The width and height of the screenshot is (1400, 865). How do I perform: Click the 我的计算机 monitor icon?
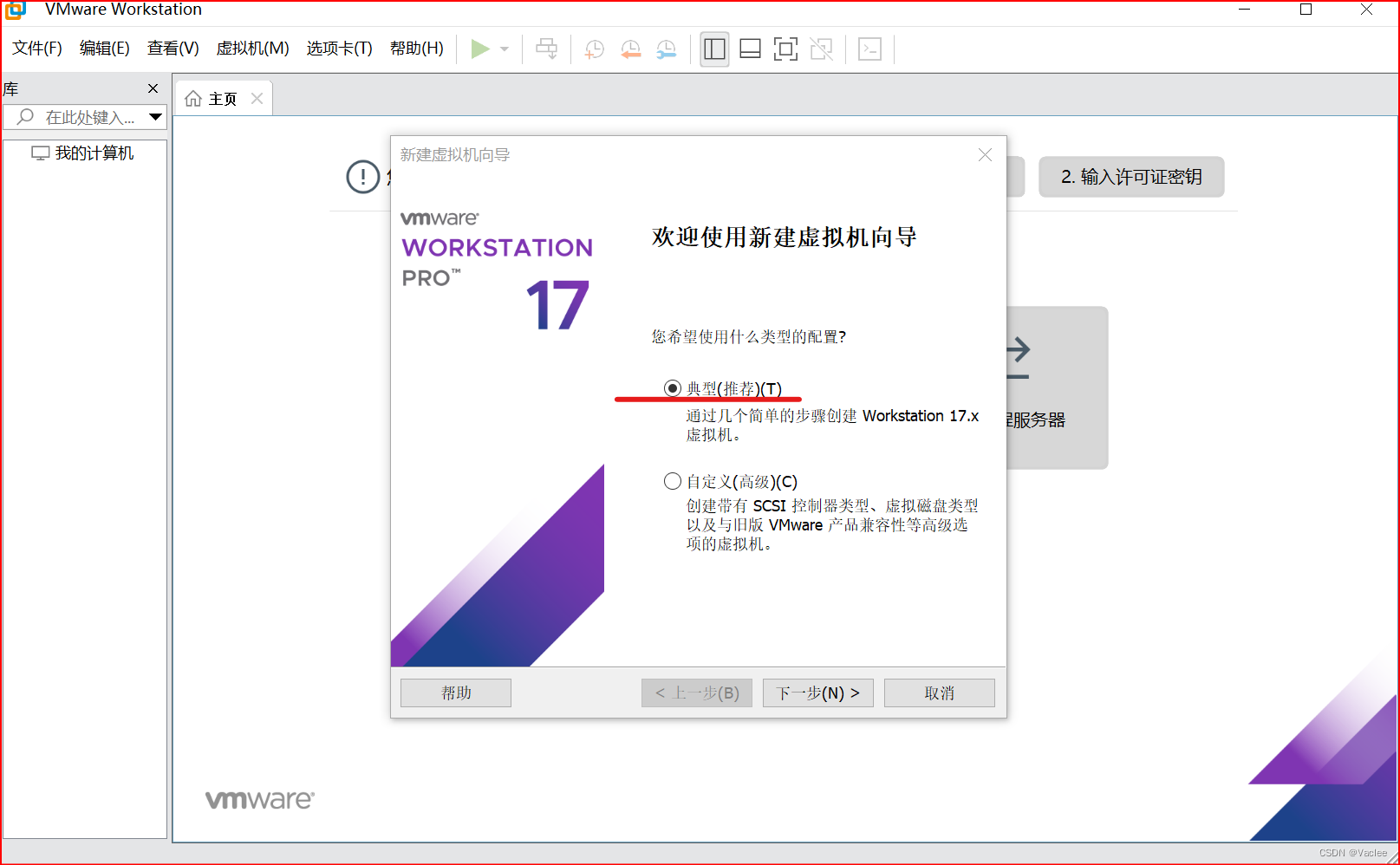tap(41, 153)
